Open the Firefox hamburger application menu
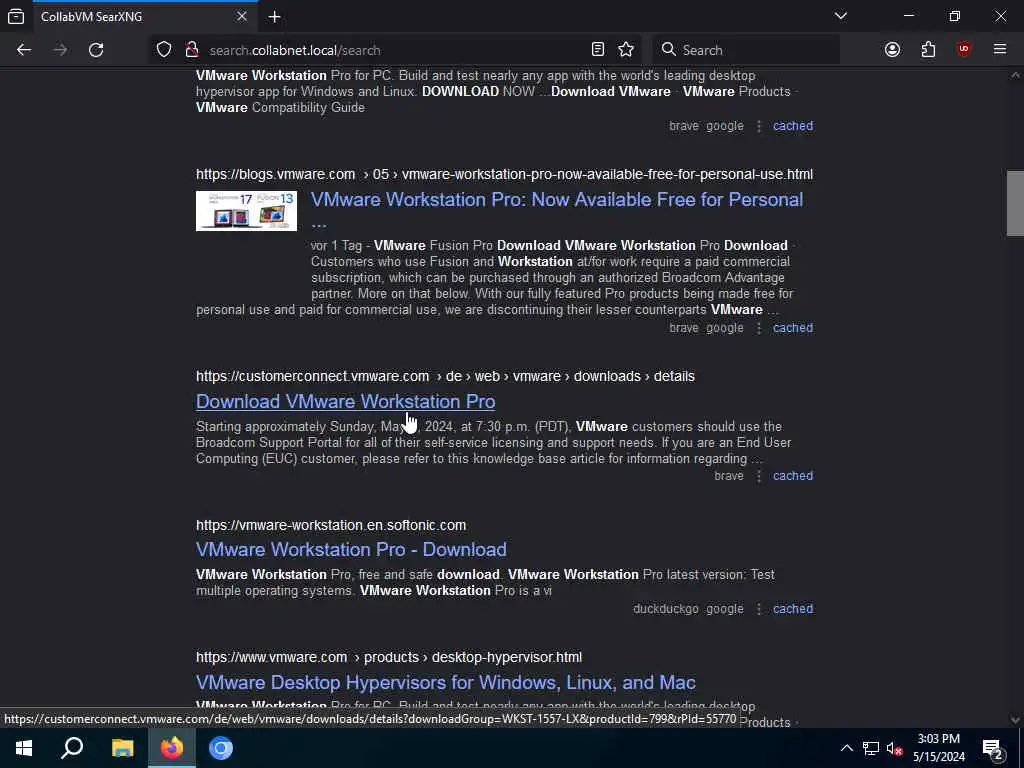The image size is (1024, 768). (1000, 50)
